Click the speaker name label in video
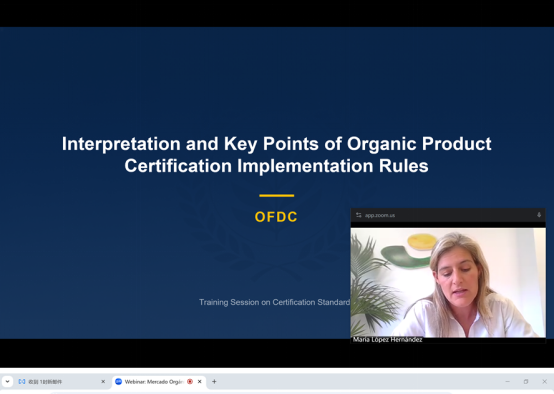Viewport: 554px width, 394px height. click(387, 340)
